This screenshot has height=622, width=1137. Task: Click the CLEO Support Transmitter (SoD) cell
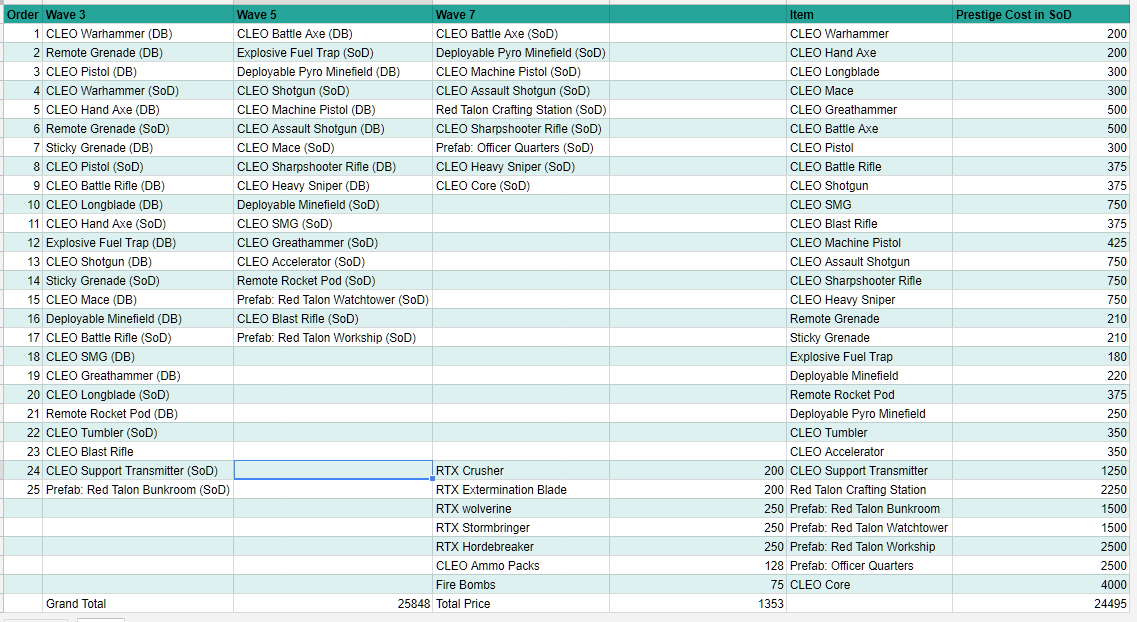tap(137, 471)
